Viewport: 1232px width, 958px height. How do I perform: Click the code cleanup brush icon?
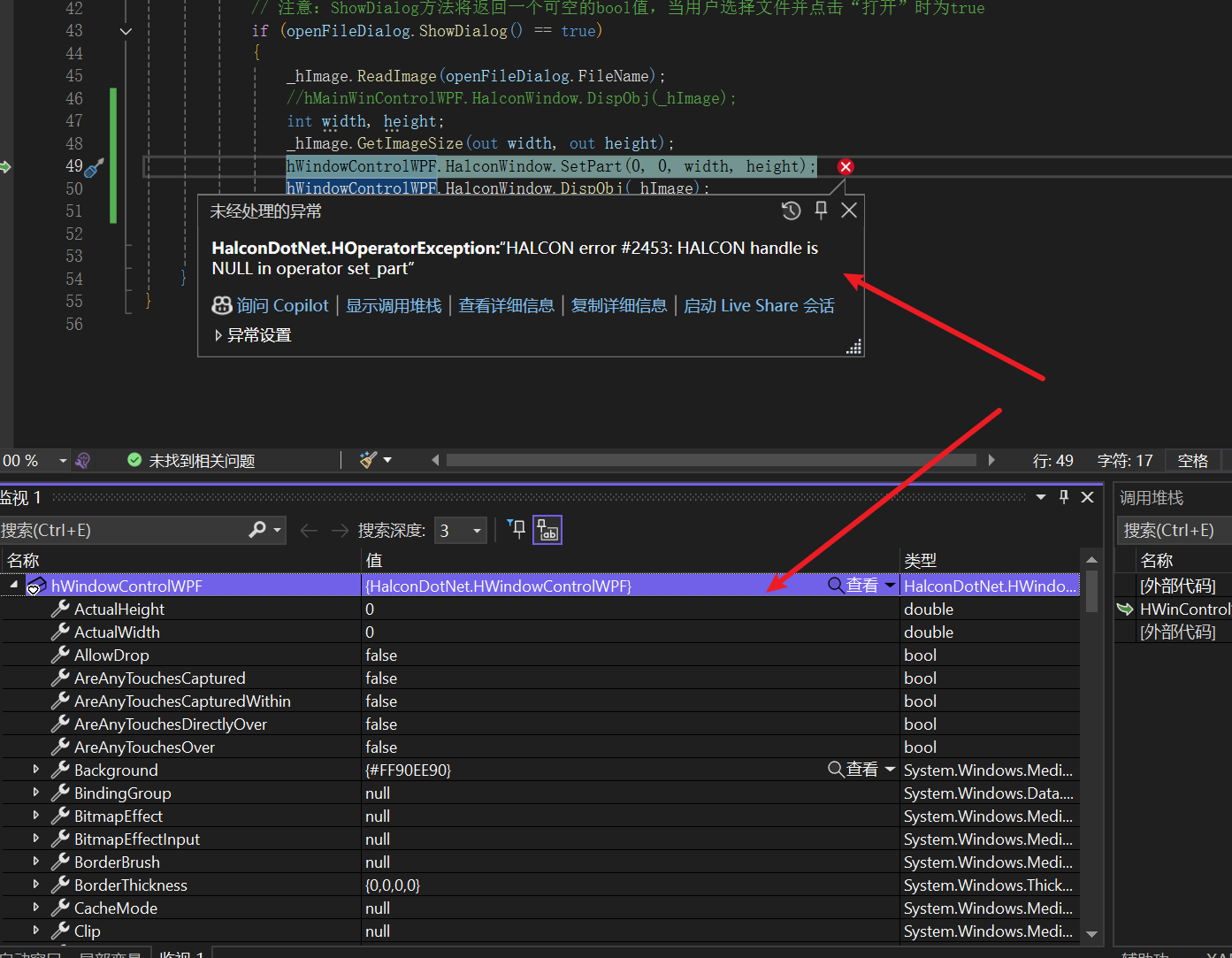click(x=368, y=459)
